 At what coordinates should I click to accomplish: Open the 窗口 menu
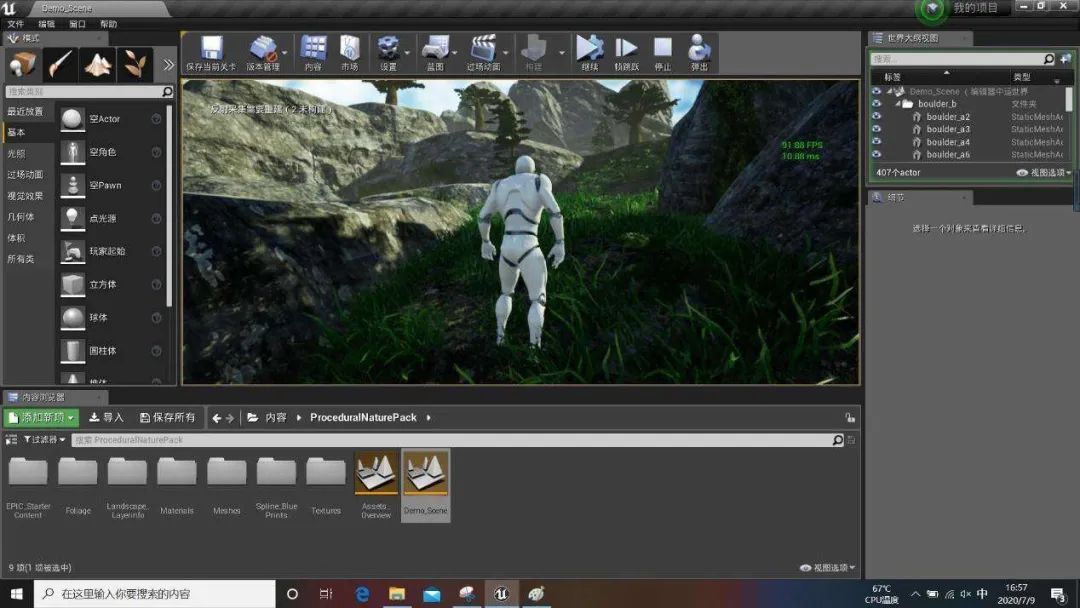point(77,24)
